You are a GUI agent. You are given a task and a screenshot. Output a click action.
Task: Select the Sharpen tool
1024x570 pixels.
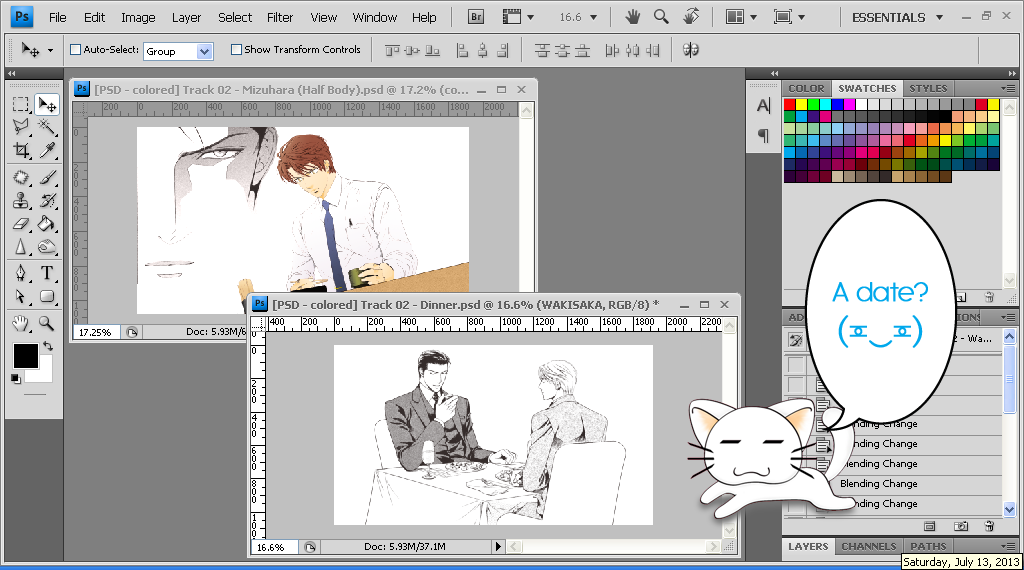point(21,247)
